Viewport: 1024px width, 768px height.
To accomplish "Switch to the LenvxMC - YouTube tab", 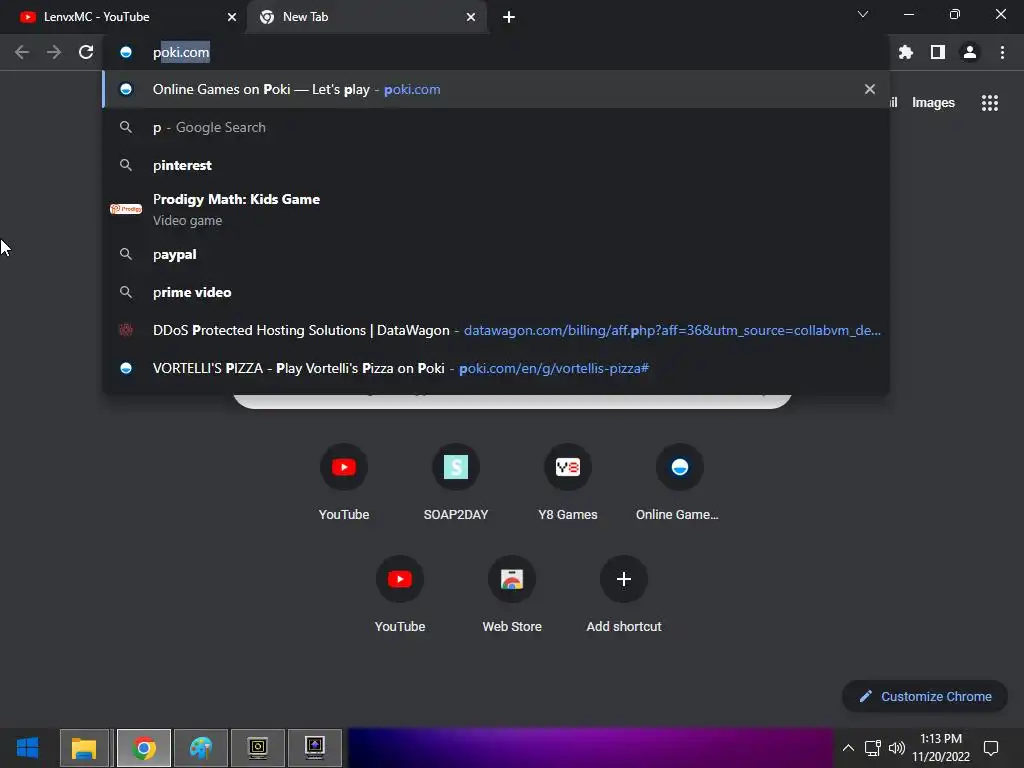I will pyautogui.click(x=123, y=17).
